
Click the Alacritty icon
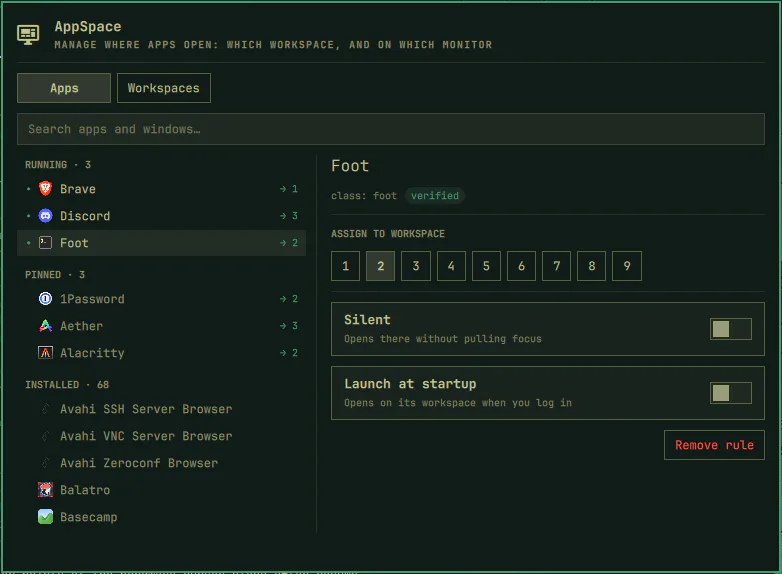point(45,353)
